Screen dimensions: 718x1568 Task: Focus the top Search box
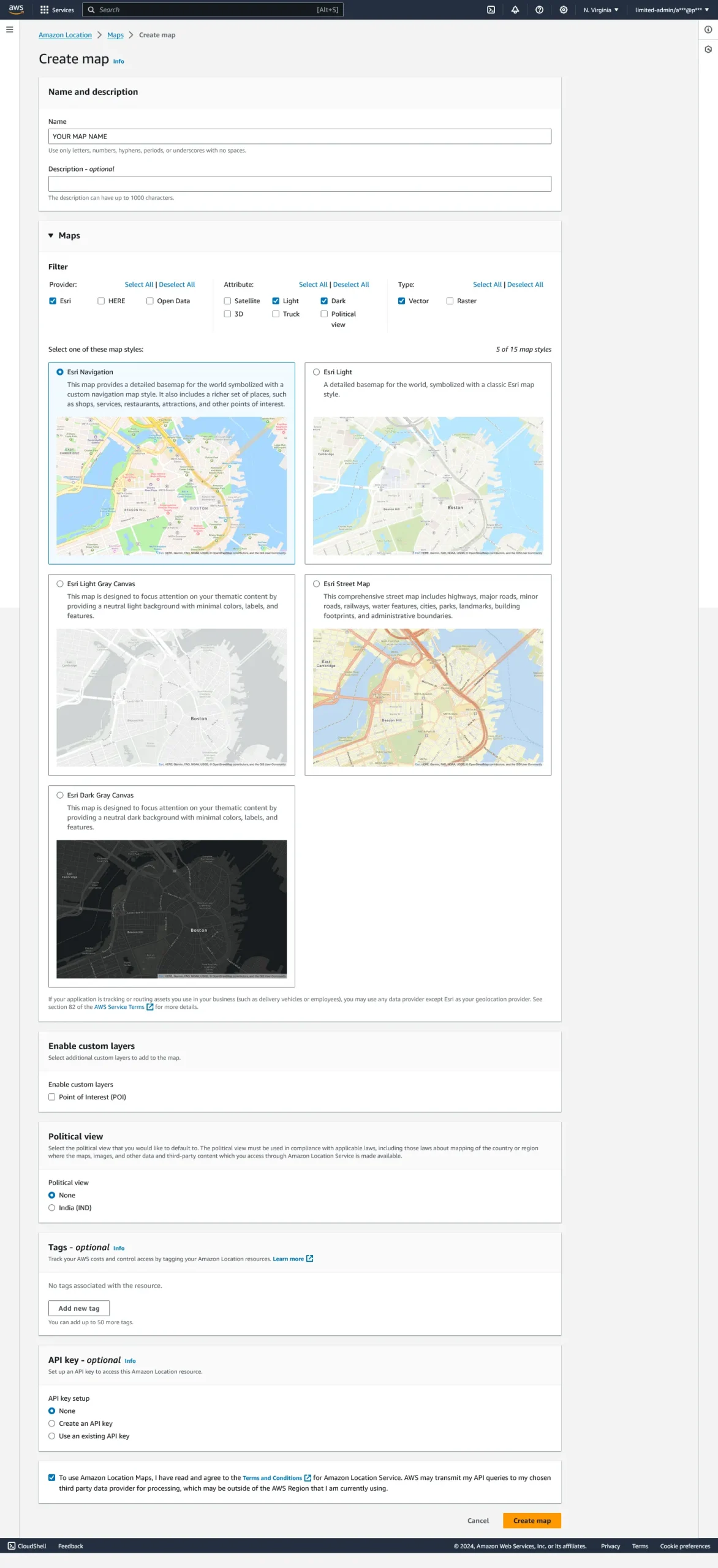(x=213, y=10)
